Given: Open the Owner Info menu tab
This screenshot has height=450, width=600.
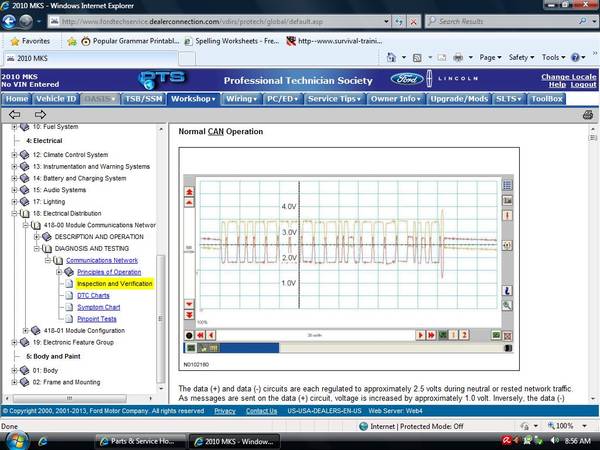Looking at the screenshot, I should coord(395,99).
